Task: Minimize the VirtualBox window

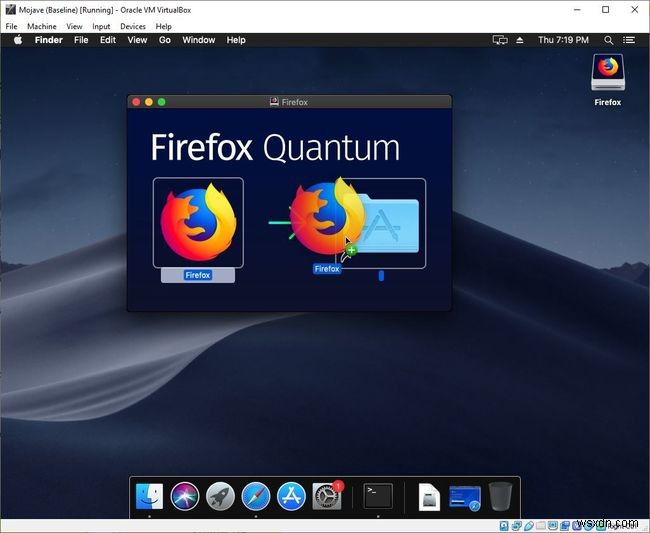Action: [x=577, y=10]
